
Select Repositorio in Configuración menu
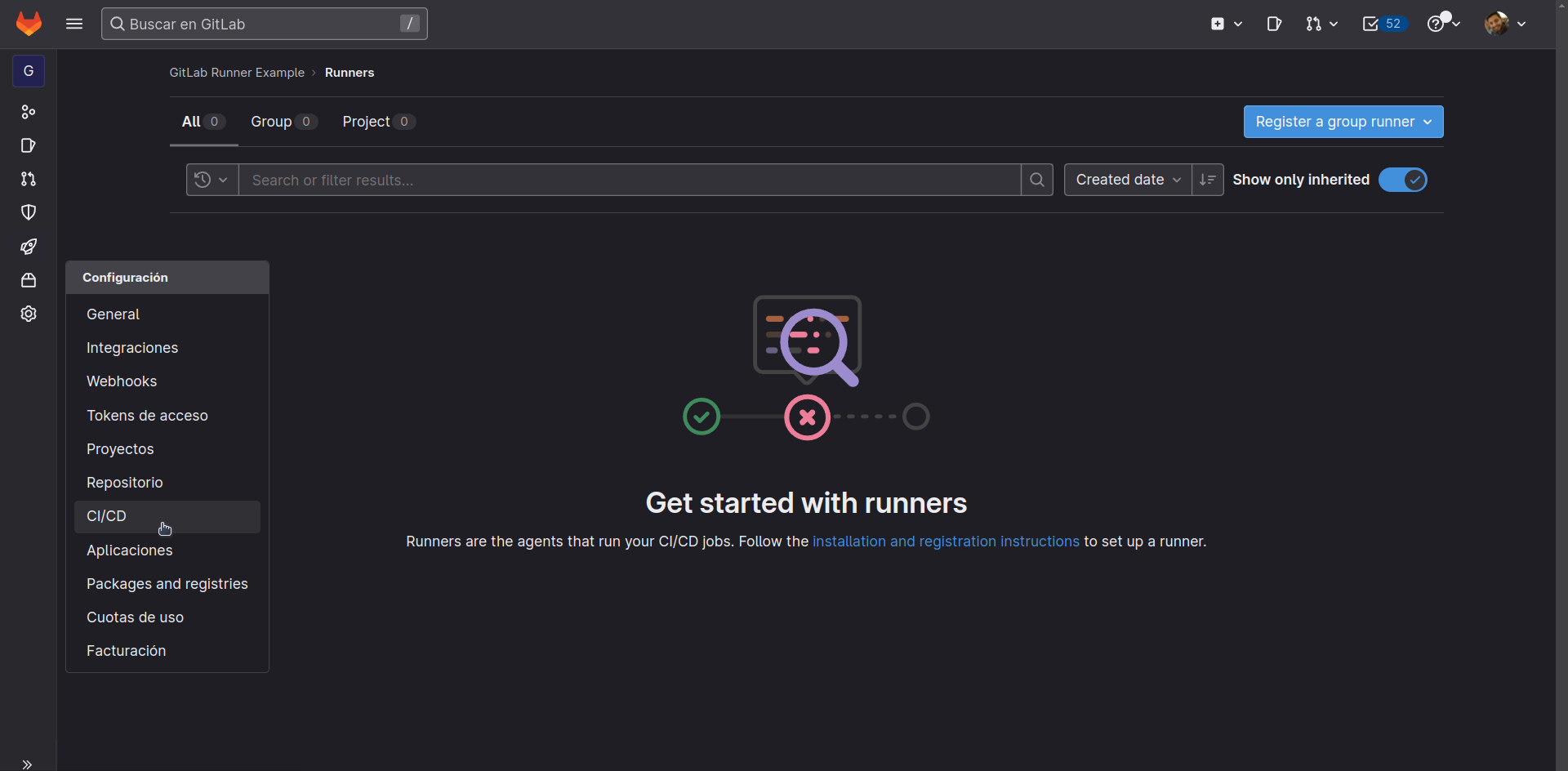tap(167, 483)
